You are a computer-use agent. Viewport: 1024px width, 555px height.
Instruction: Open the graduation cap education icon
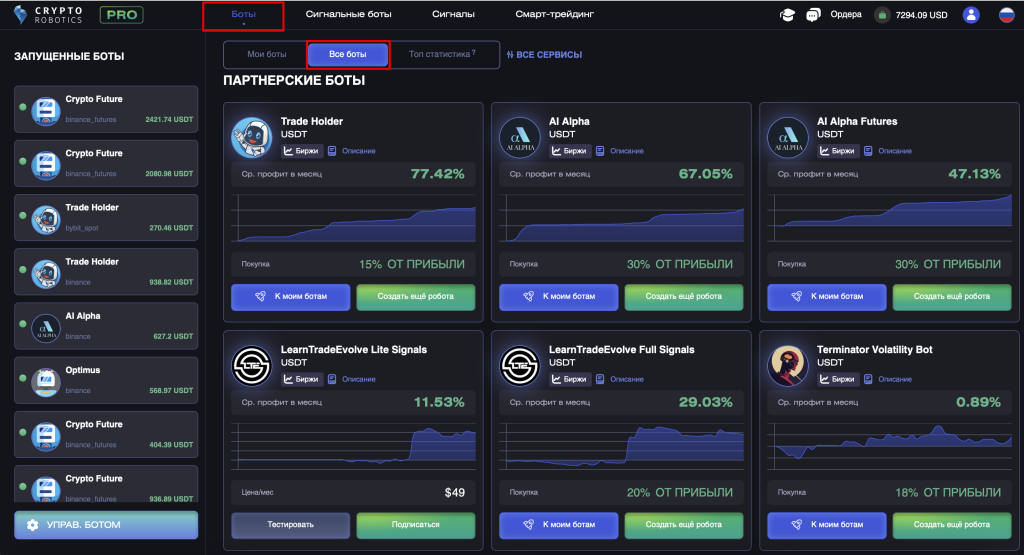(x=787, y=14)
